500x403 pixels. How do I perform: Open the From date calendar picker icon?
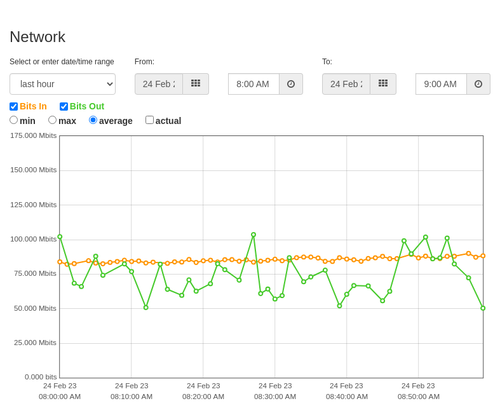[x=196, y=84]
